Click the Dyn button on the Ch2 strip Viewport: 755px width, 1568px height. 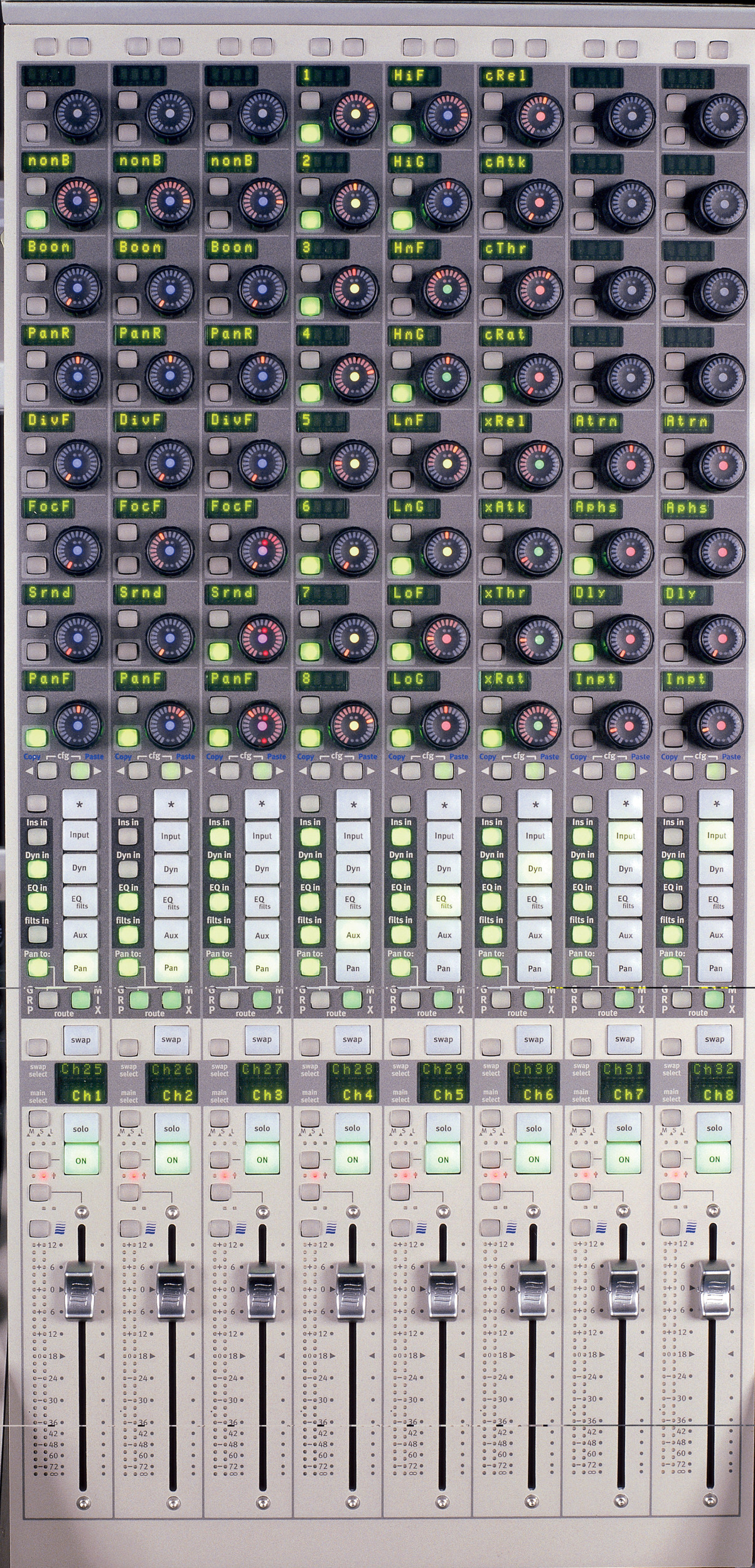[171, 869]
